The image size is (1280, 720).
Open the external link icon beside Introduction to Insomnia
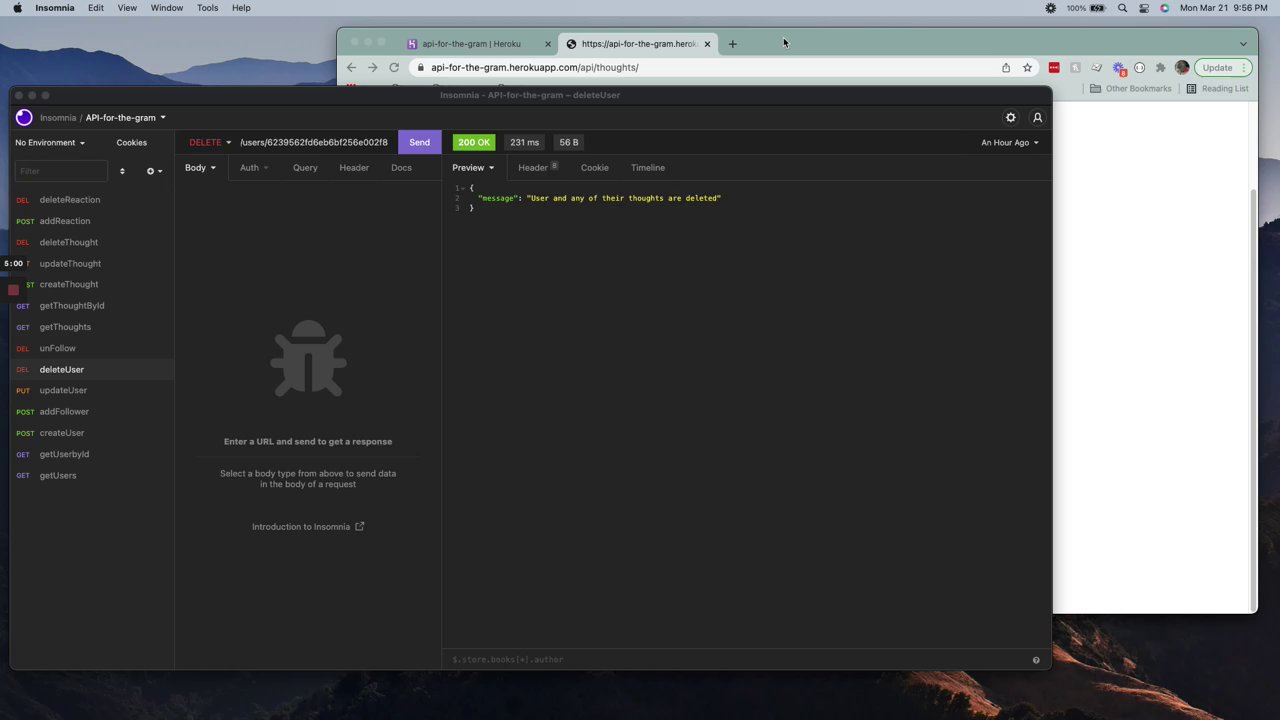tap(360, 526)
